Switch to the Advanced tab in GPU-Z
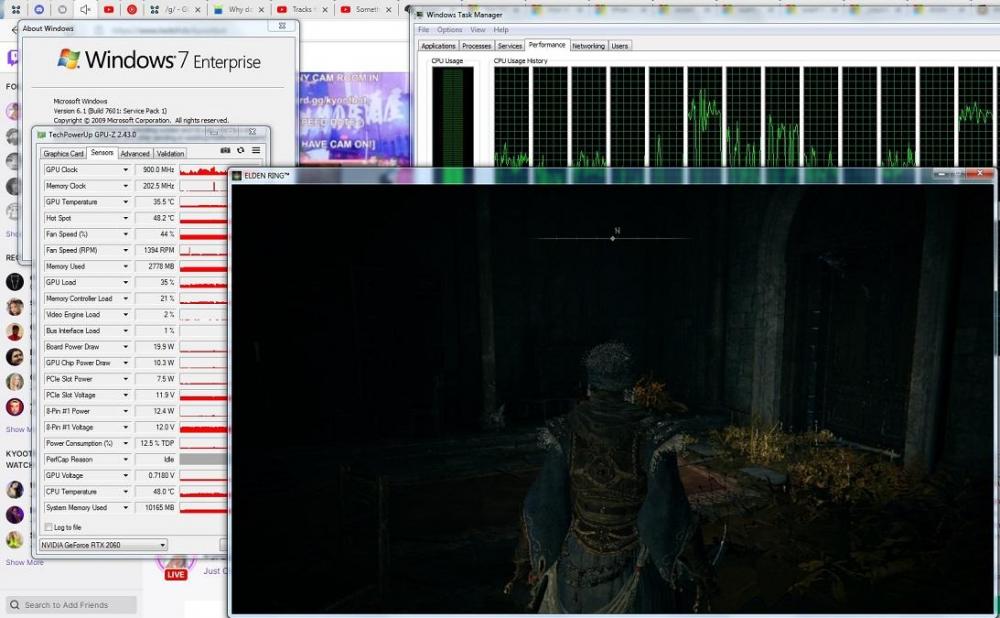Viewport: 1000px width, 618px height. [x=135, y=153]
